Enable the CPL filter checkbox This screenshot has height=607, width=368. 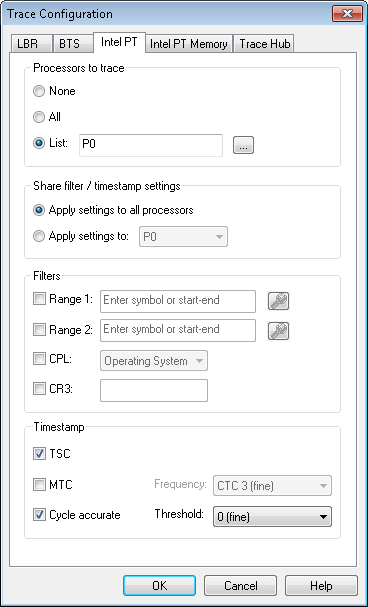click(39, 359)
